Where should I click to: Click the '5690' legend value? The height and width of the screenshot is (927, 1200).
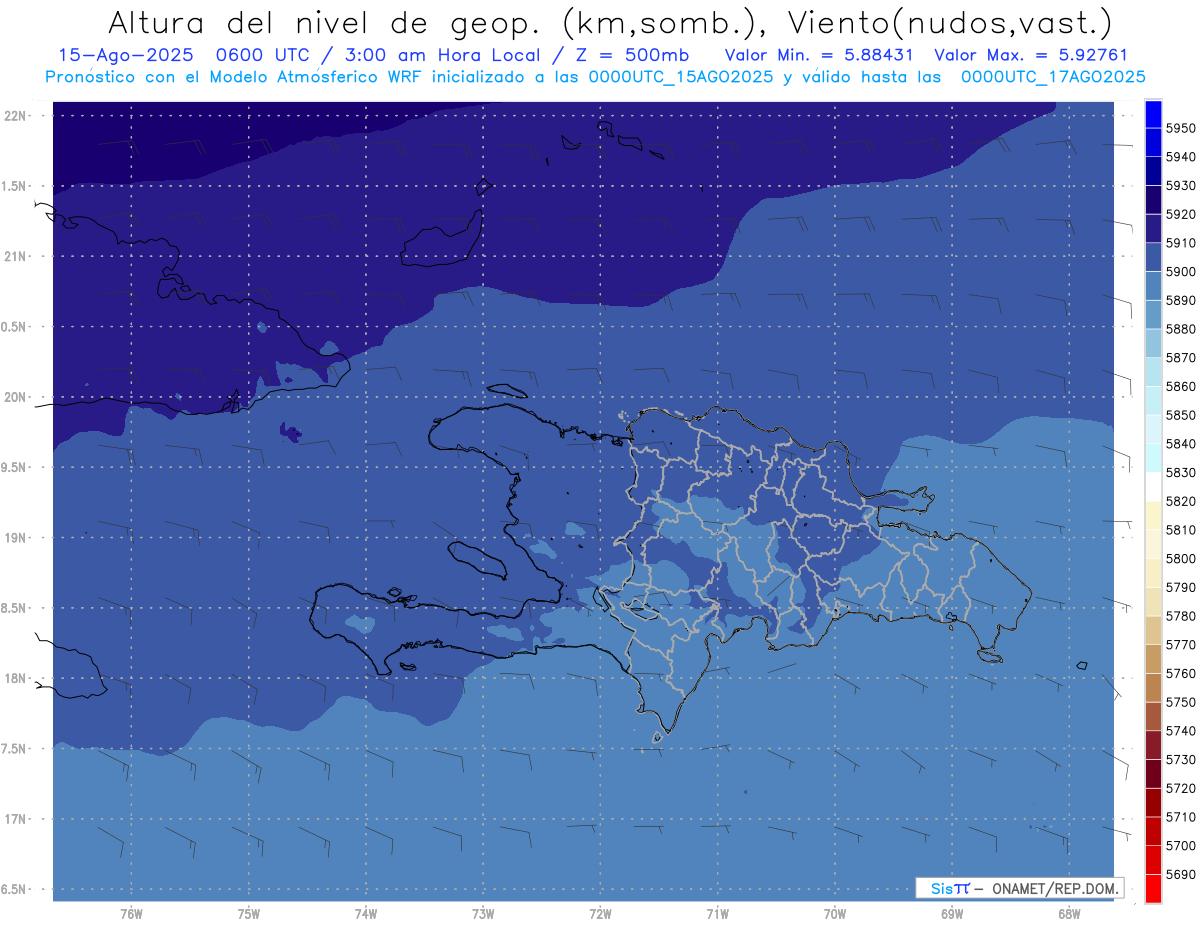[1181, 874]
